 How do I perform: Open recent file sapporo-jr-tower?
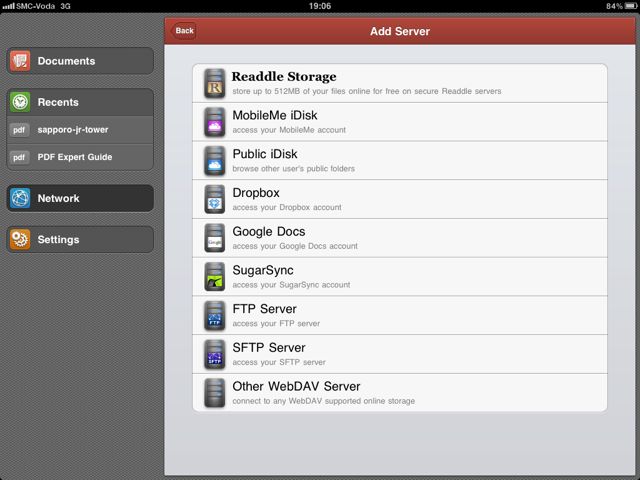tap(73, 130)
